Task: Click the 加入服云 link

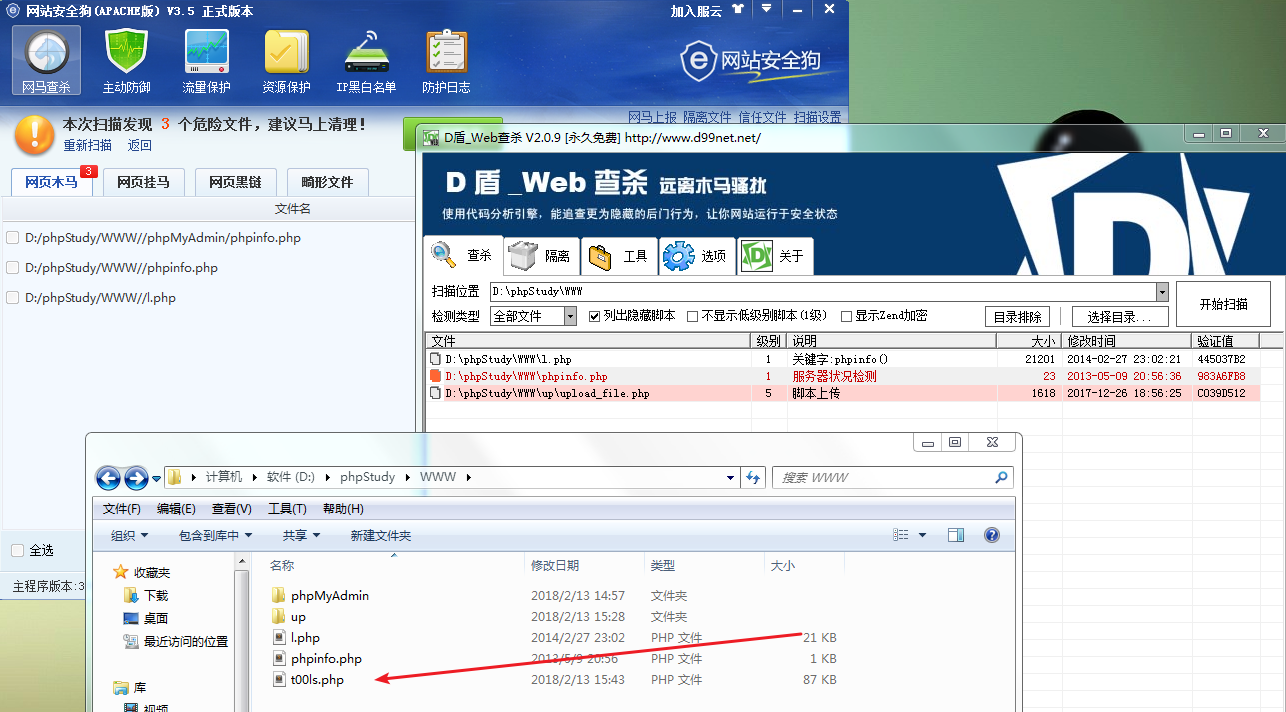Action: (696, 11)
